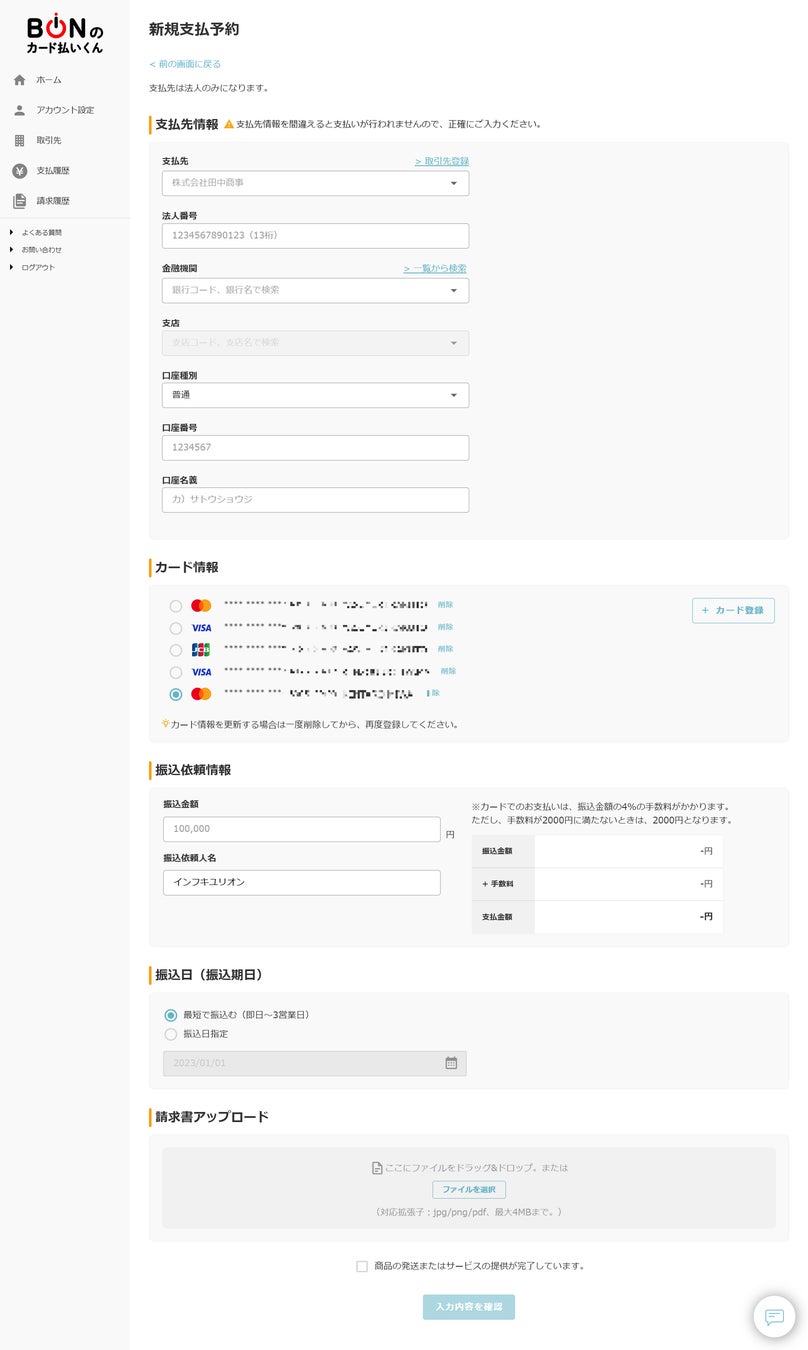This screenshot has height=1350, width=808.
Task: Click the building icon for 取引先
Action: click(20, 141)
